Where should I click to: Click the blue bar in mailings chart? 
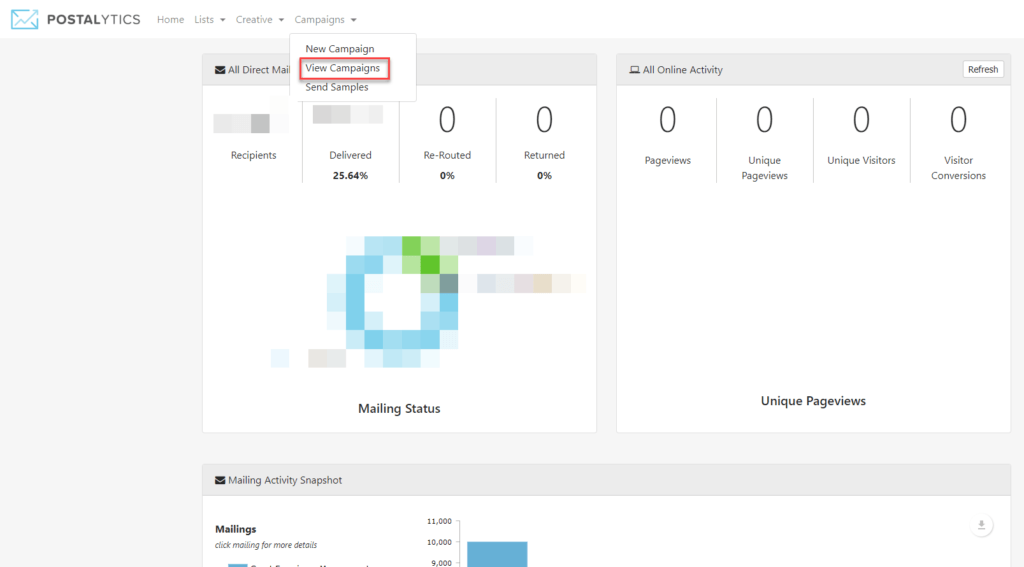pos(497,554)
